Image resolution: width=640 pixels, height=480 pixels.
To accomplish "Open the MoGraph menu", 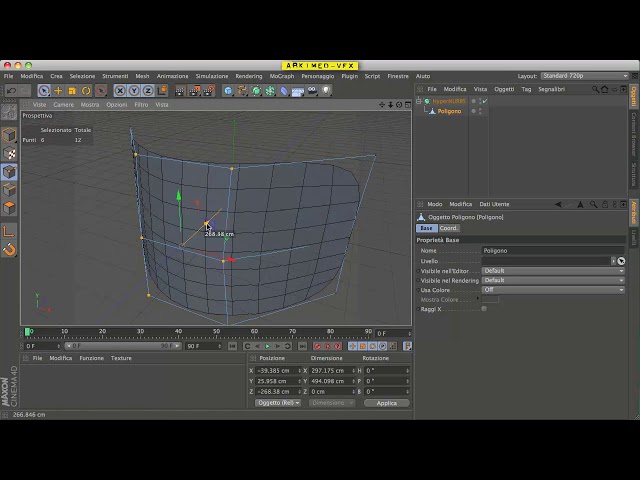I will click(282, 76).
